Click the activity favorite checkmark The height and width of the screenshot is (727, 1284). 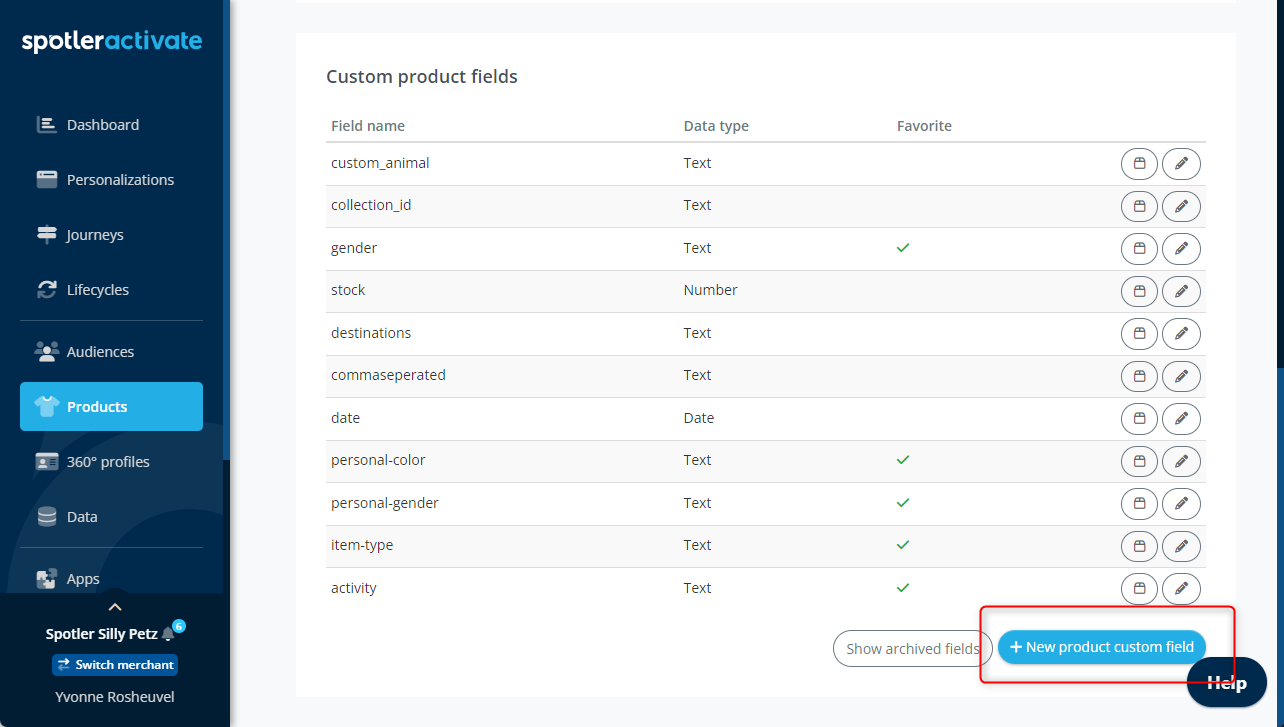pyautogui.click(x=903, y=588)
